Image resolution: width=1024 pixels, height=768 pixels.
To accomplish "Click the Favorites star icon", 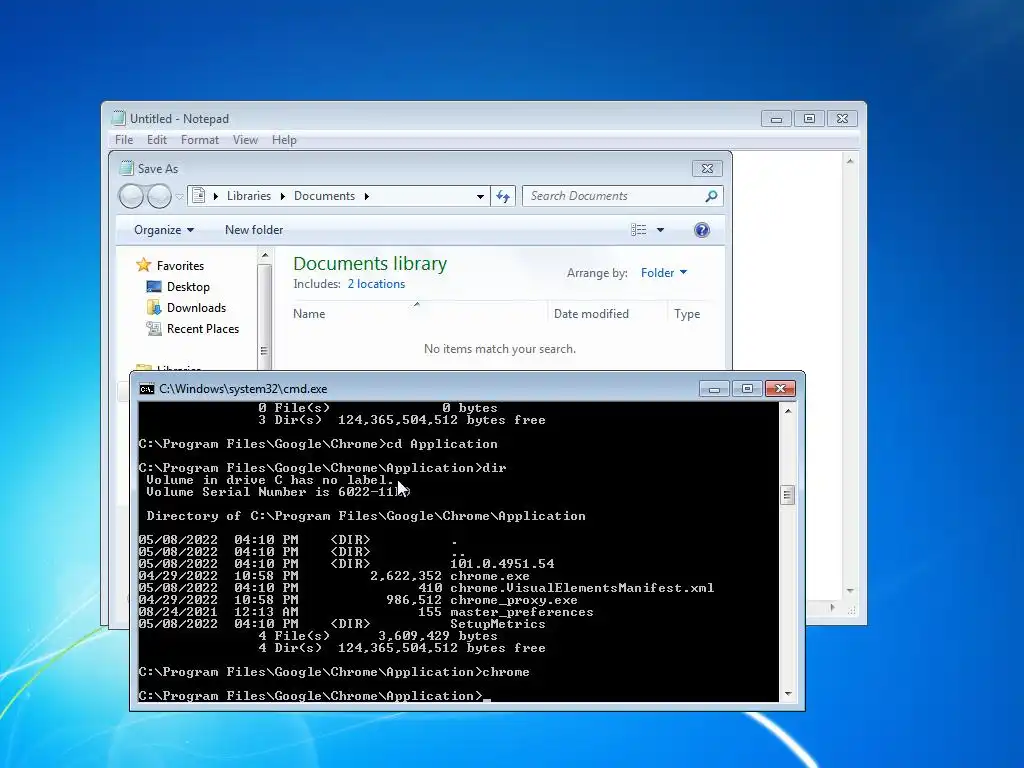I will point(144,265).
